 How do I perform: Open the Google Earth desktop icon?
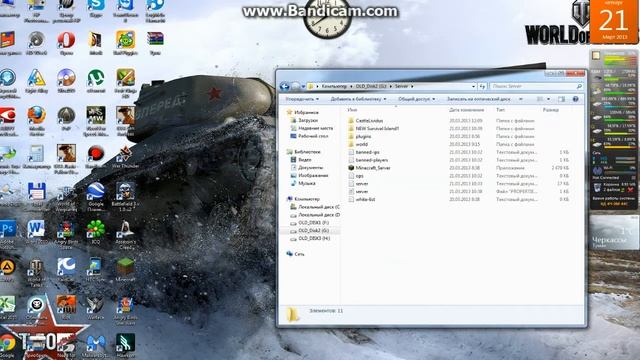click(x=96, y=196)
